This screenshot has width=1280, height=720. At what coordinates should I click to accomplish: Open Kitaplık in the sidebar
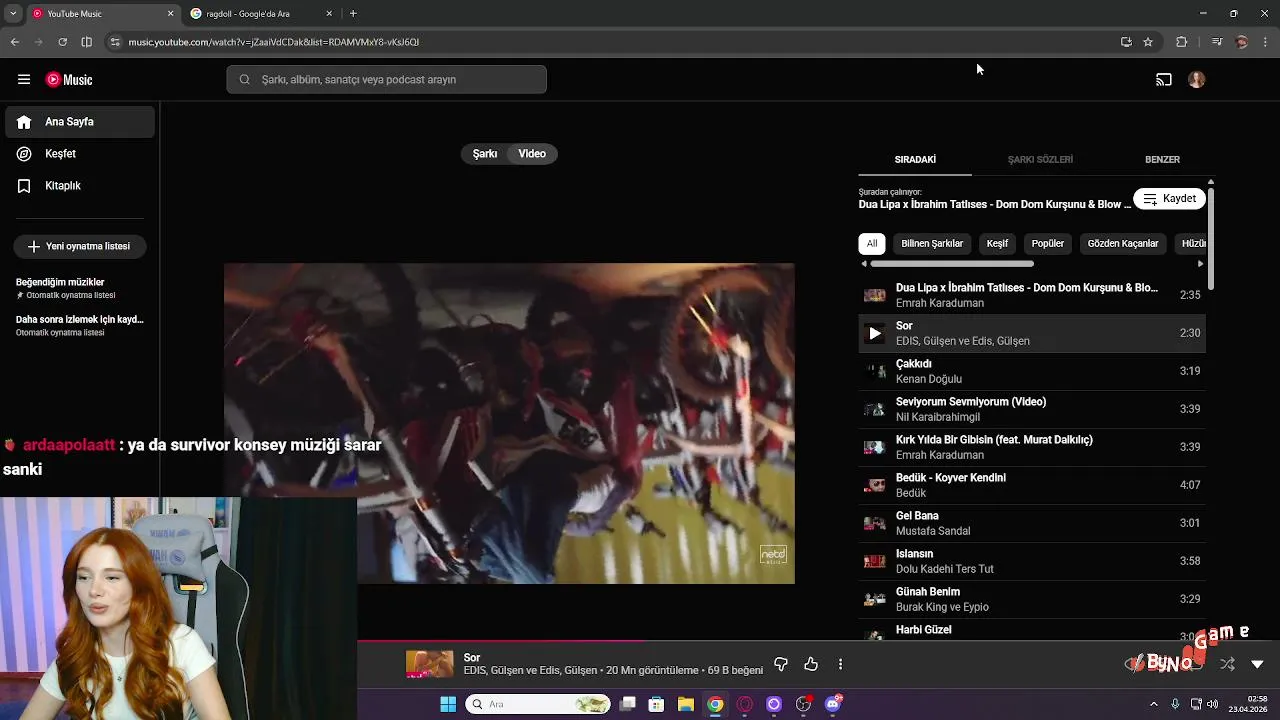coord(80,186)
